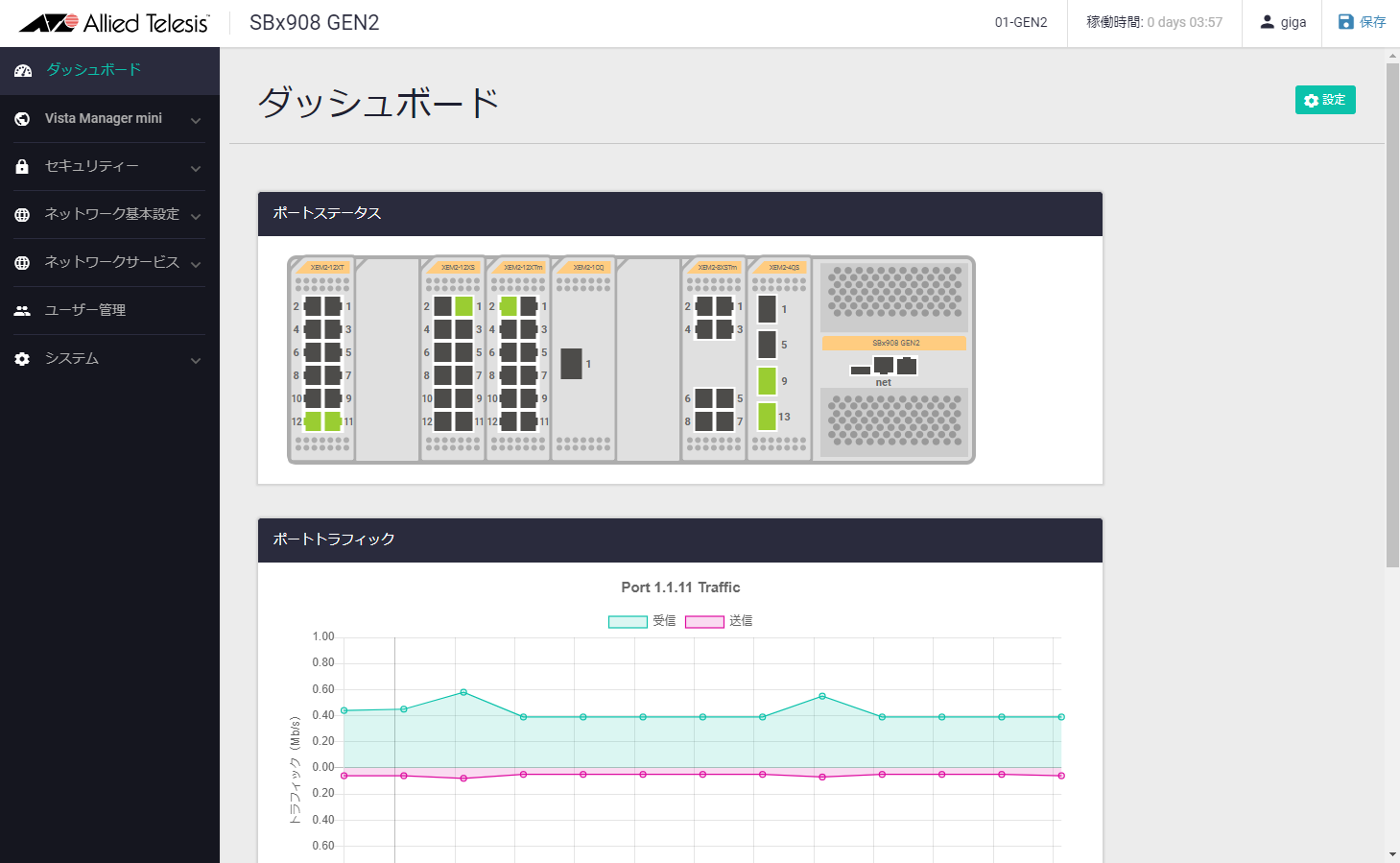
Task: Click the ユーザー管理 people icon
Action: tap(22, 310)
